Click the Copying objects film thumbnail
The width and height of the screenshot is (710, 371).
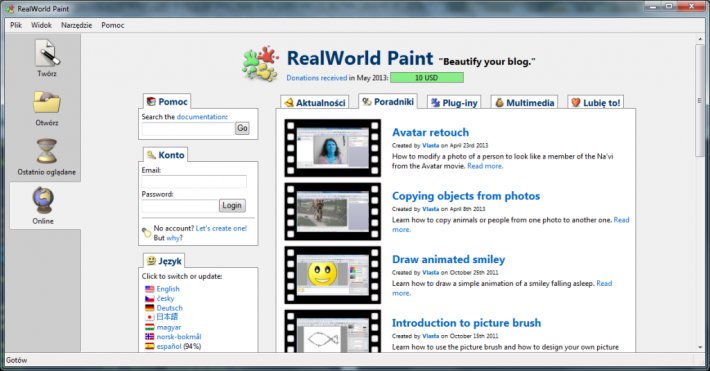pos(333,212)
